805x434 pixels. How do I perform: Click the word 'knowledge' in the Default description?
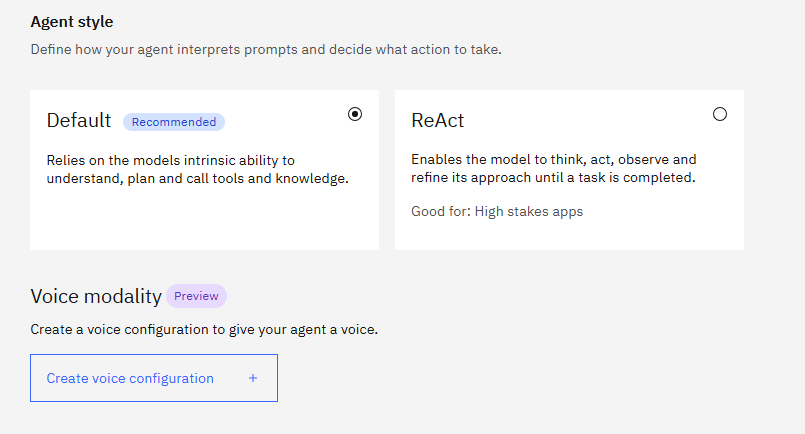(314, 178)
